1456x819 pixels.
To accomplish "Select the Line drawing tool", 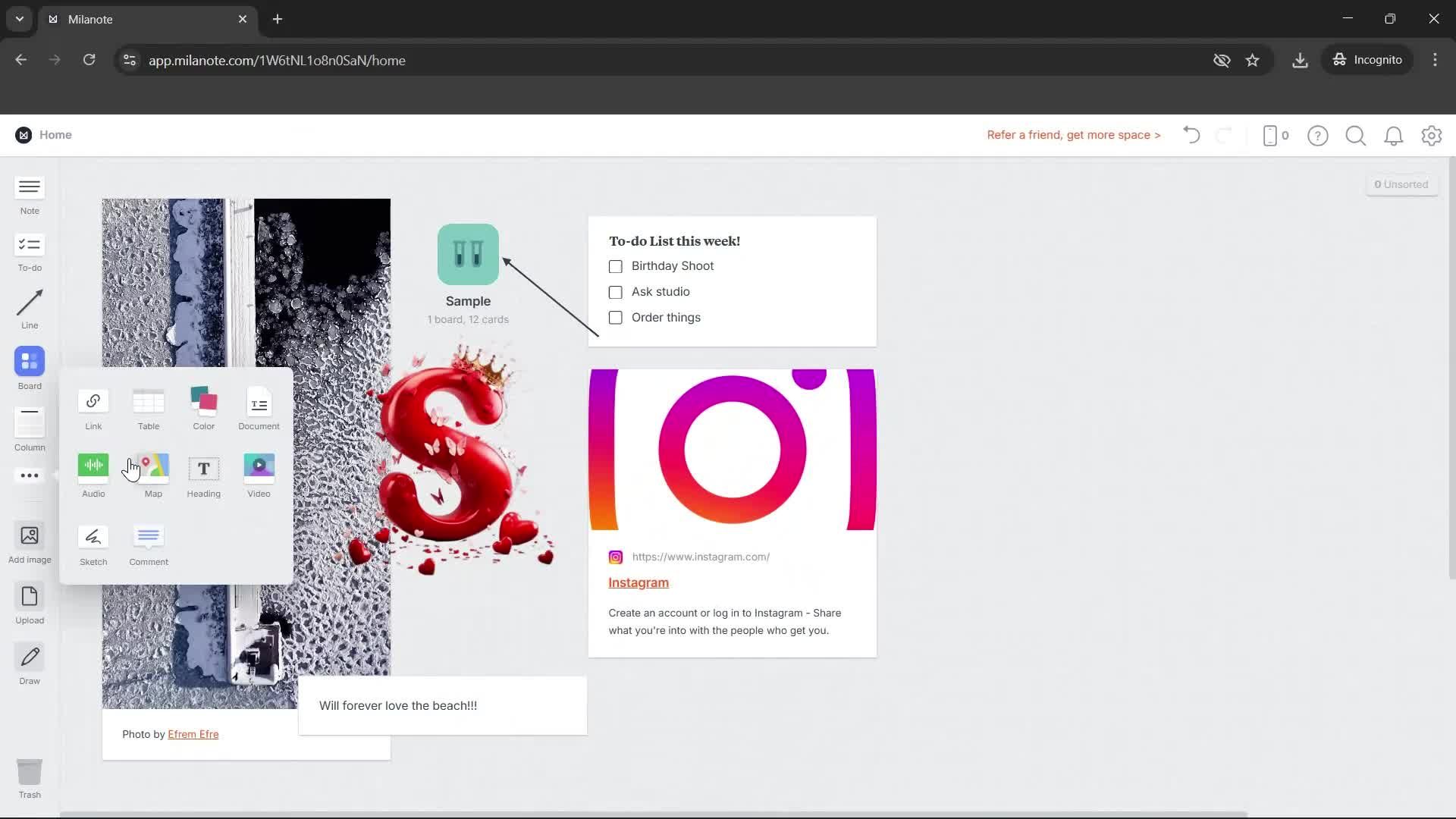I will (29, 307).
